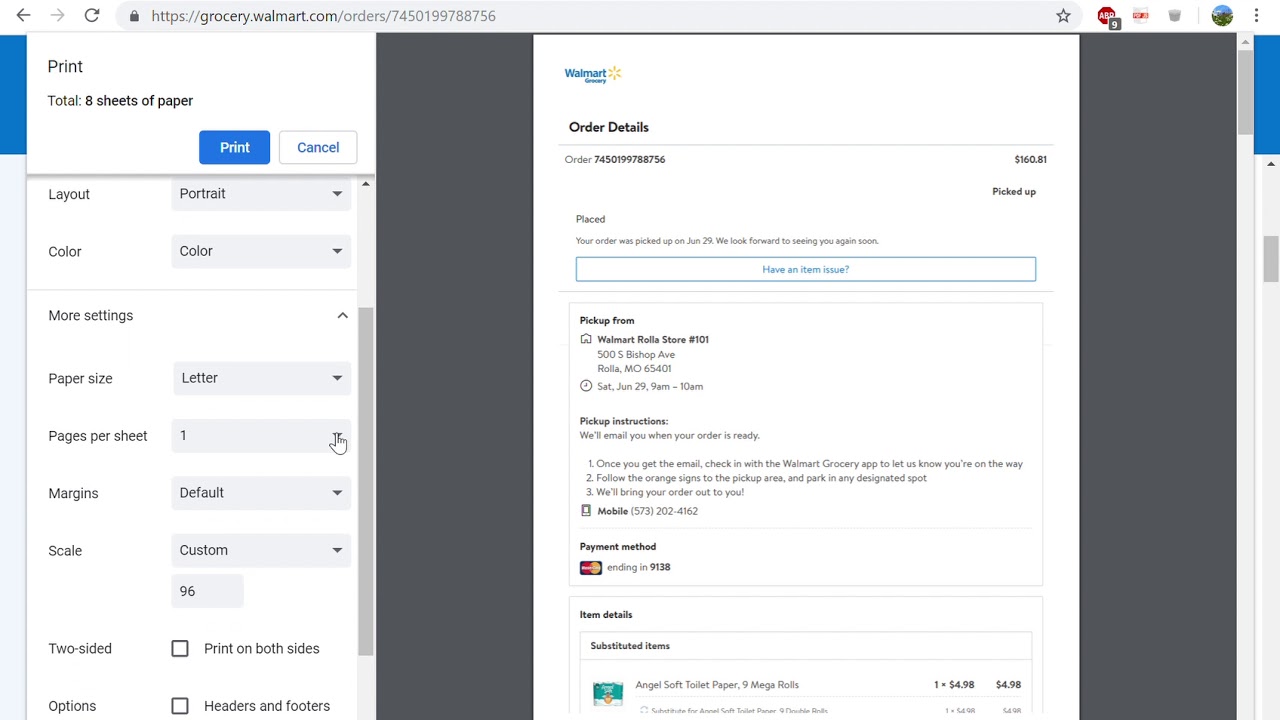Click the scroll-up arrow of the preview scrollbar
Viewport: 1280px width, 720px height.
pyautogui.click(x=1245, y=41)
